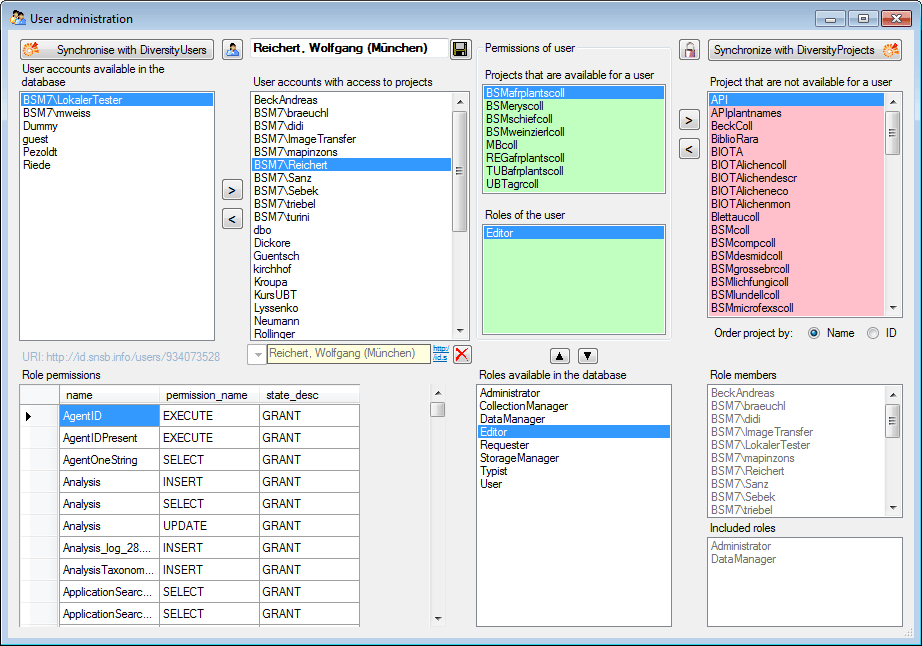Select the BSMlundellcoll unavailable project
Screen dimensions: 922x646
click(796, 294)
